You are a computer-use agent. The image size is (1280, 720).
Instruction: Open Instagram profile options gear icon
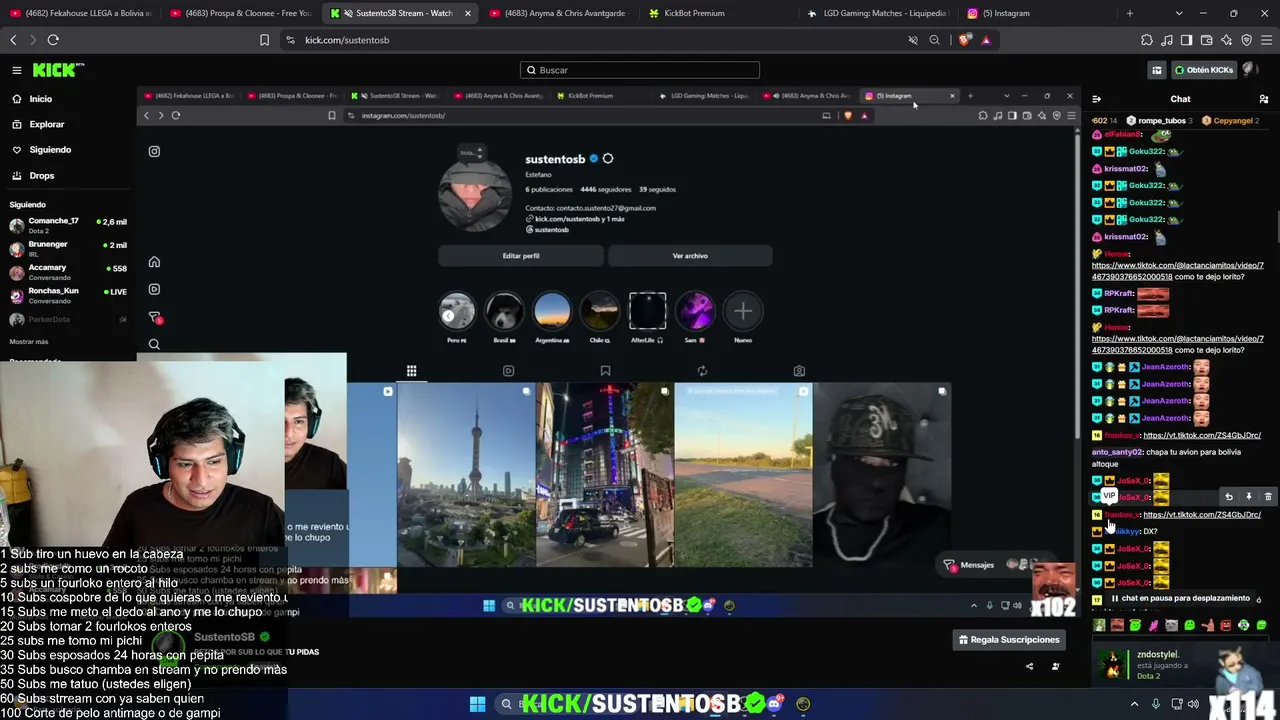[x=607, y=159]
